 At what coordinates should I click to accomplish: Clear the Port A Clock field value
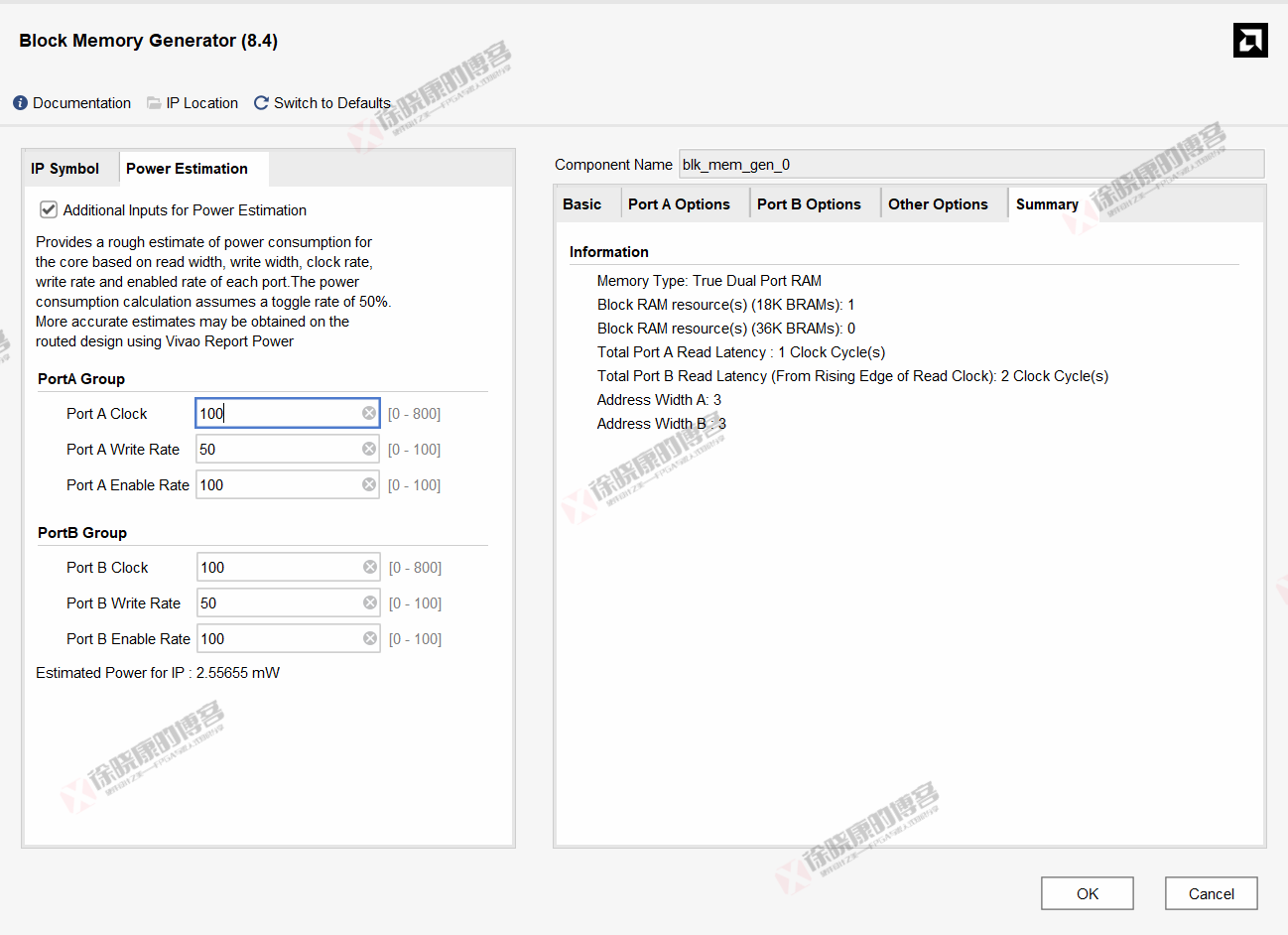point(368,413)
